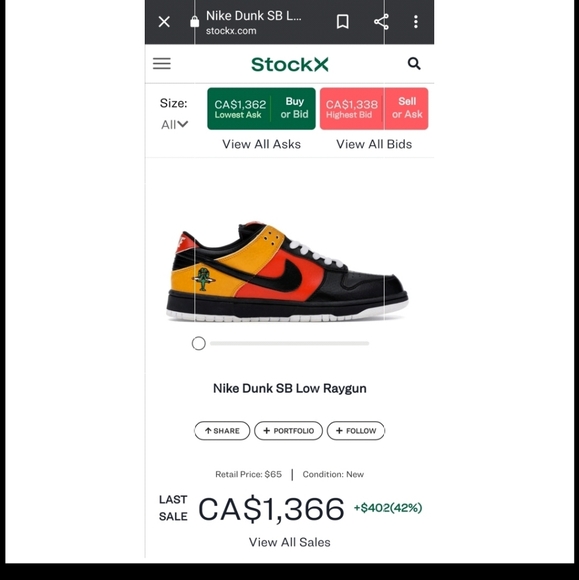579x580 pixels.
Task: Open the three-dot browser menu
Action: (416, 21)
